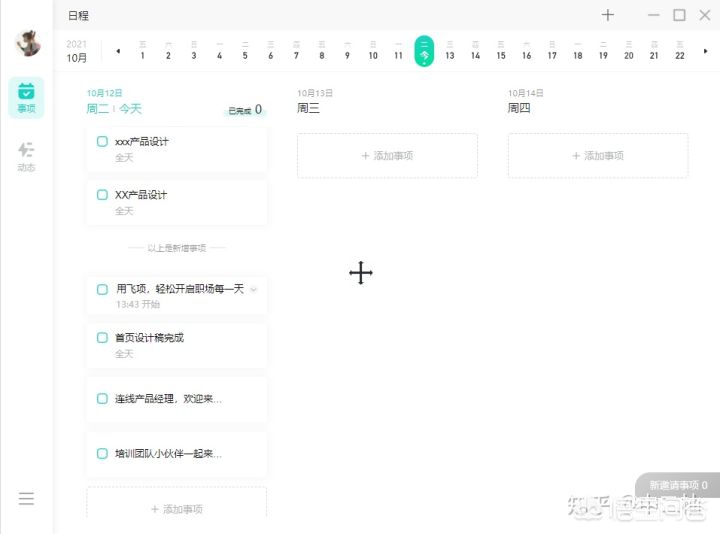Check off xxx产品设计 task
Image resolution: width=720 pixels, height=534 pixels.
[x=102, y=141]
